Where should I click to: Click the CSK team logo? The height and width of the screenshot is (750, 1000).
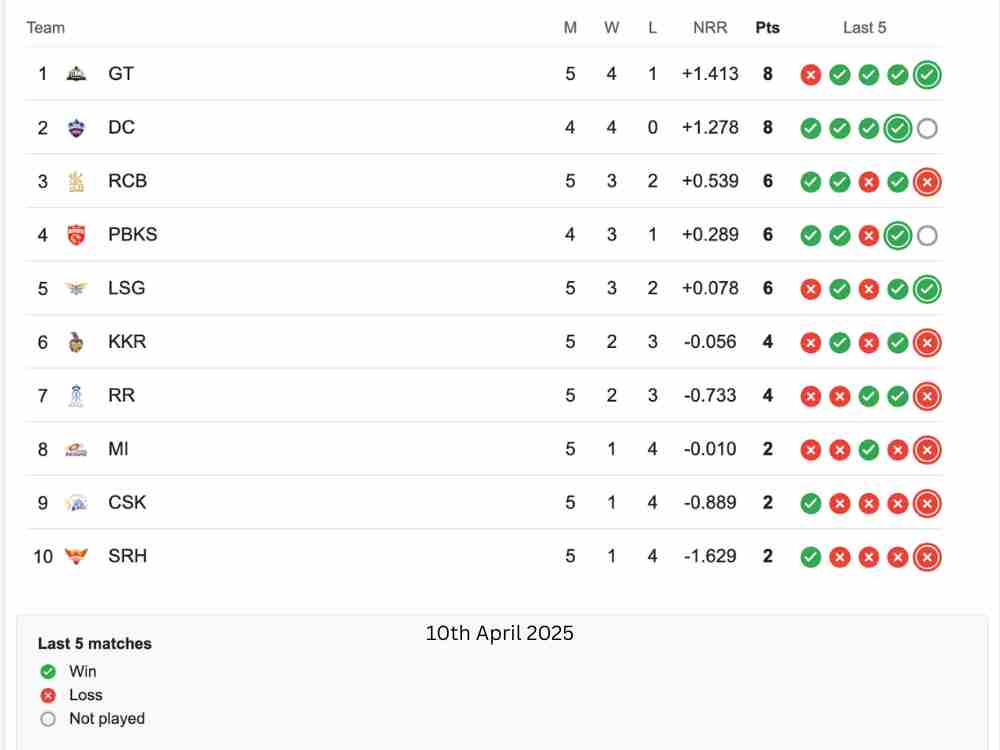click(76, 503)
